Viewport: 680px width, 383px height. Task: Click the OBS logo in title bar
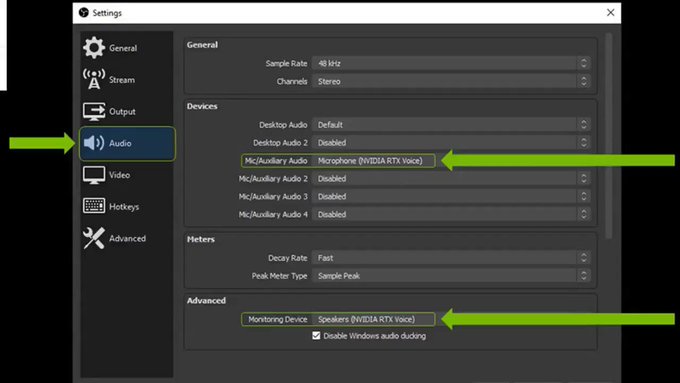click(x=84, y=13)
